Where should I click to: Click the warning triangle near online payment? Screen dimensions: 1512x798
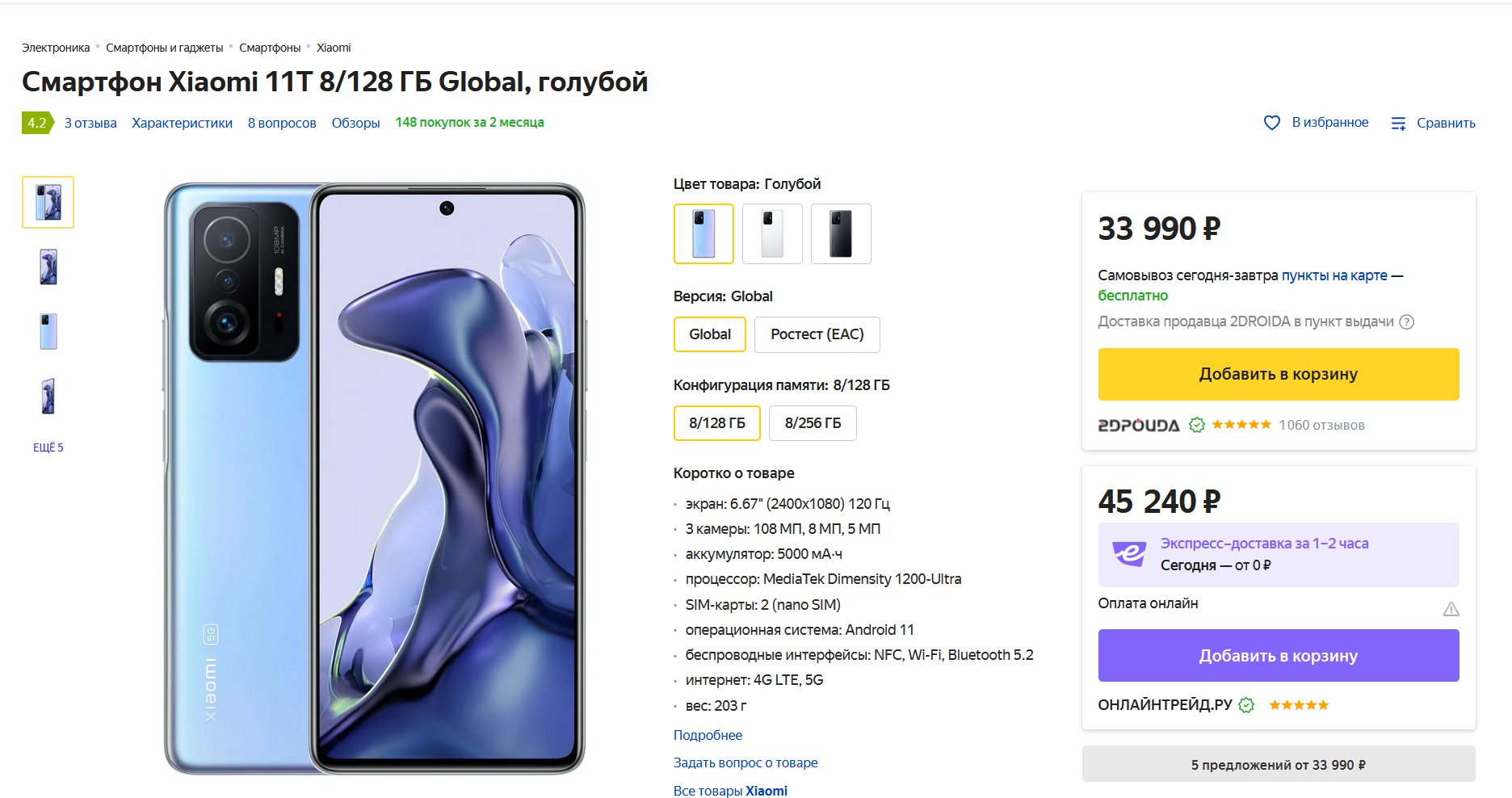pyautogui.click(x=1451, y=609)
